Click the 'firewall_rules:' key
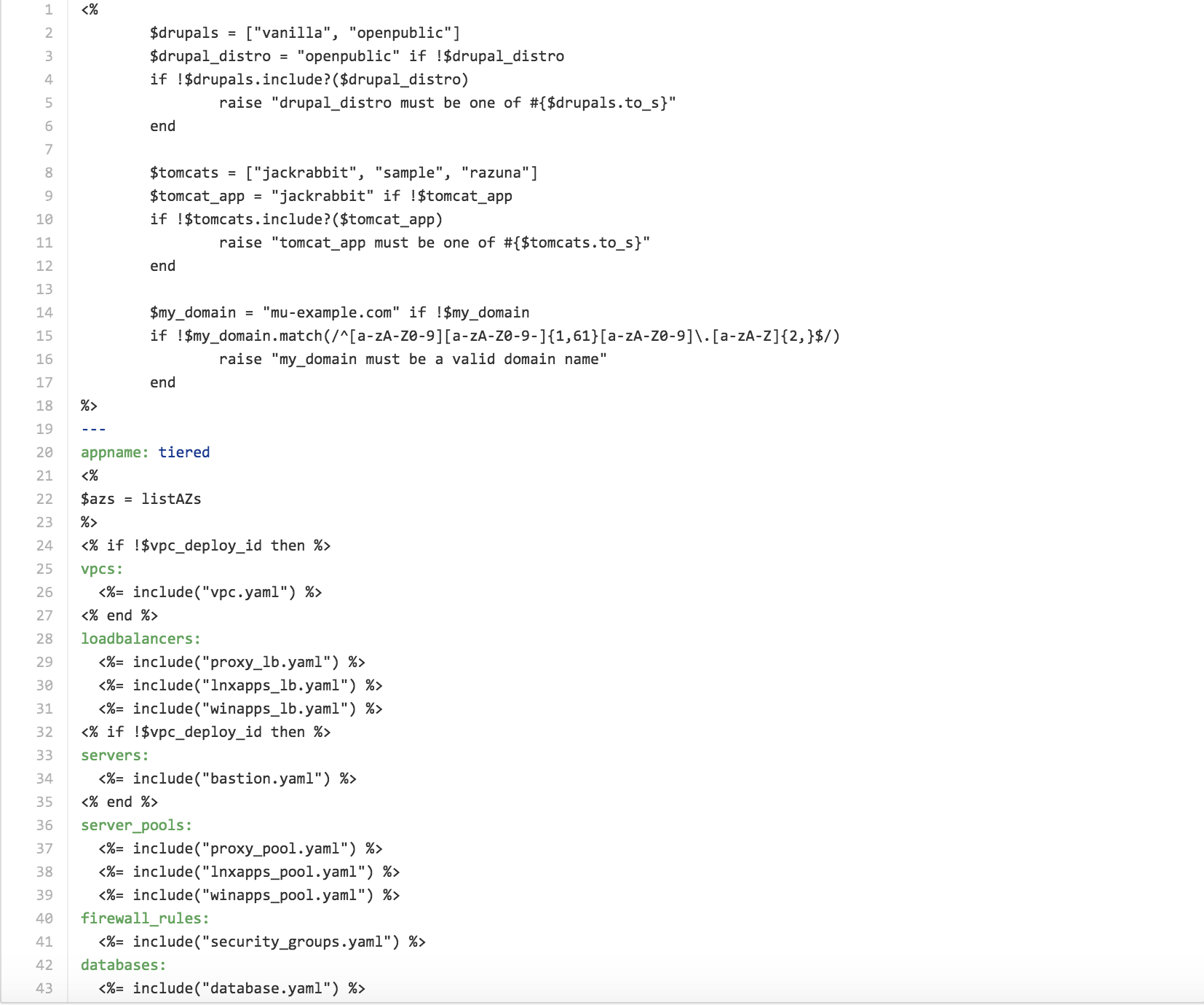 [x=145, y=918]
